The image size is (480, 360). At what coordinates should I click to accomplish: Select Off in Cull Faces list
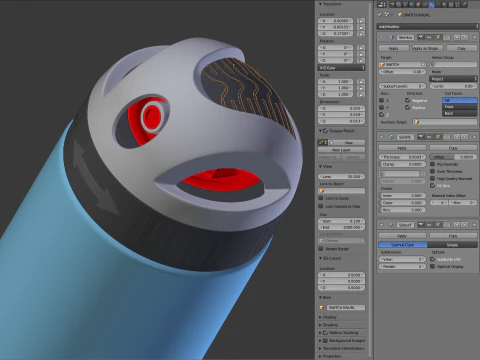tap(459, 100)
